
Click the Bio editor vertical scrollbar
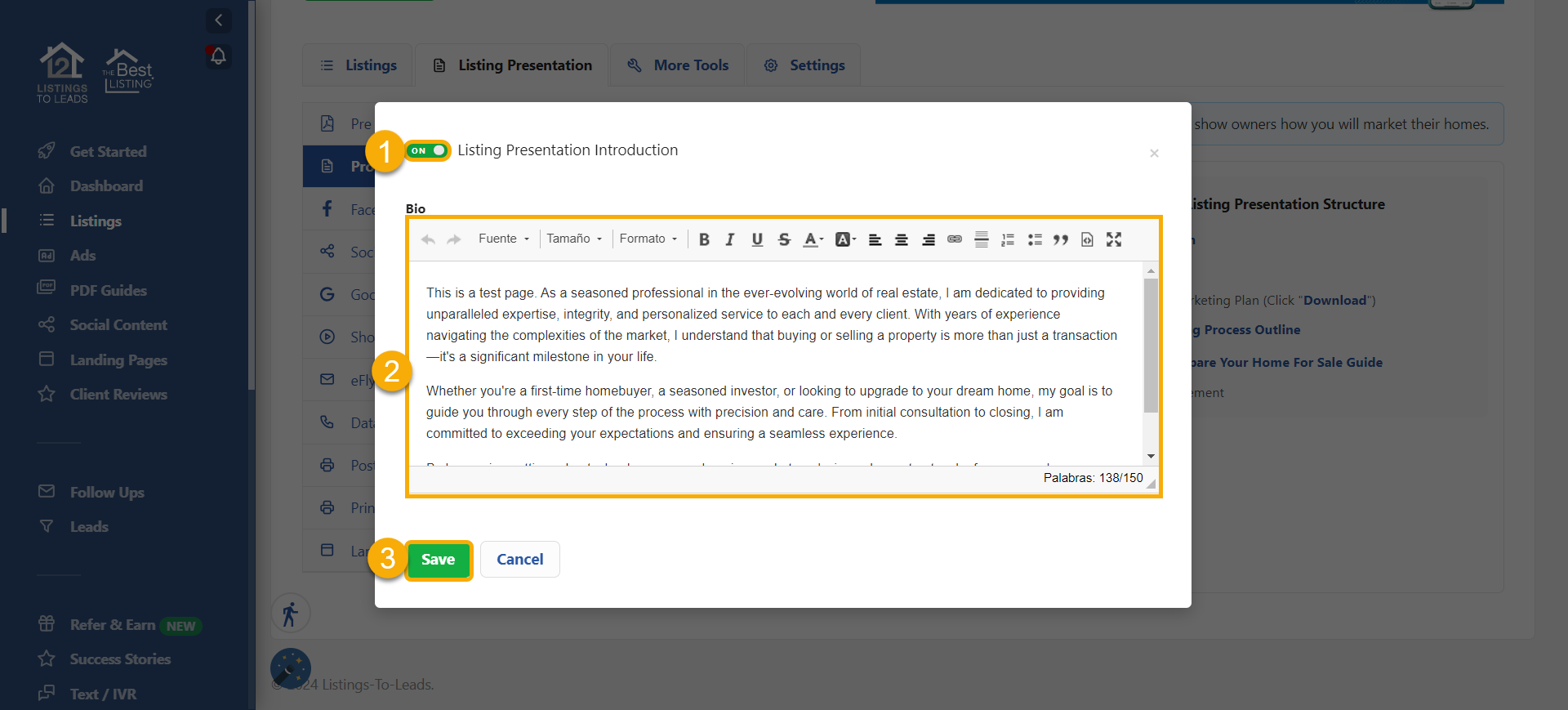[1151, 346]
